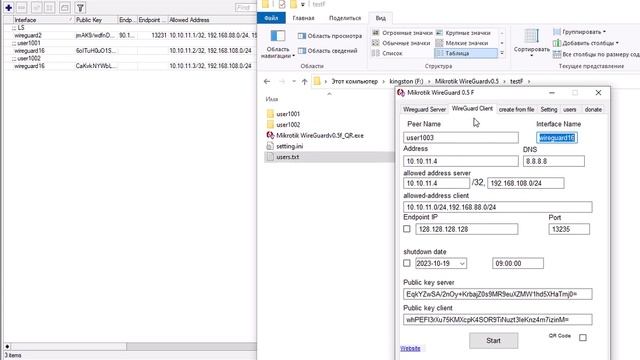Image resolution: width=640 pixels, height=360 pixels.
Task: Go up one folder with up arrow
Action: [x=304, y=81]
